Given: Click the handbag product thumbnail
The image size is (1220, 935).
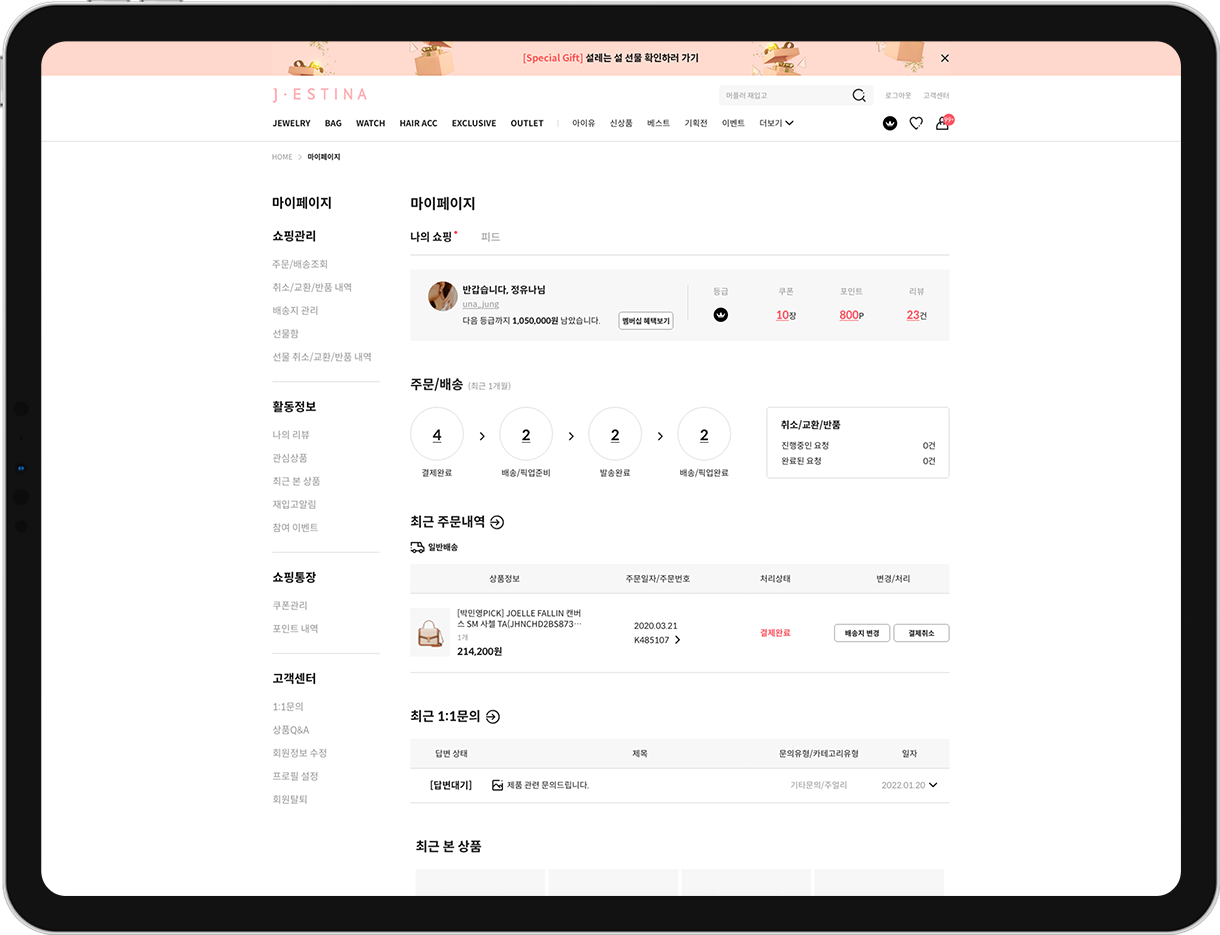Looking at the screenshot, I should click(x=430, y=632).
